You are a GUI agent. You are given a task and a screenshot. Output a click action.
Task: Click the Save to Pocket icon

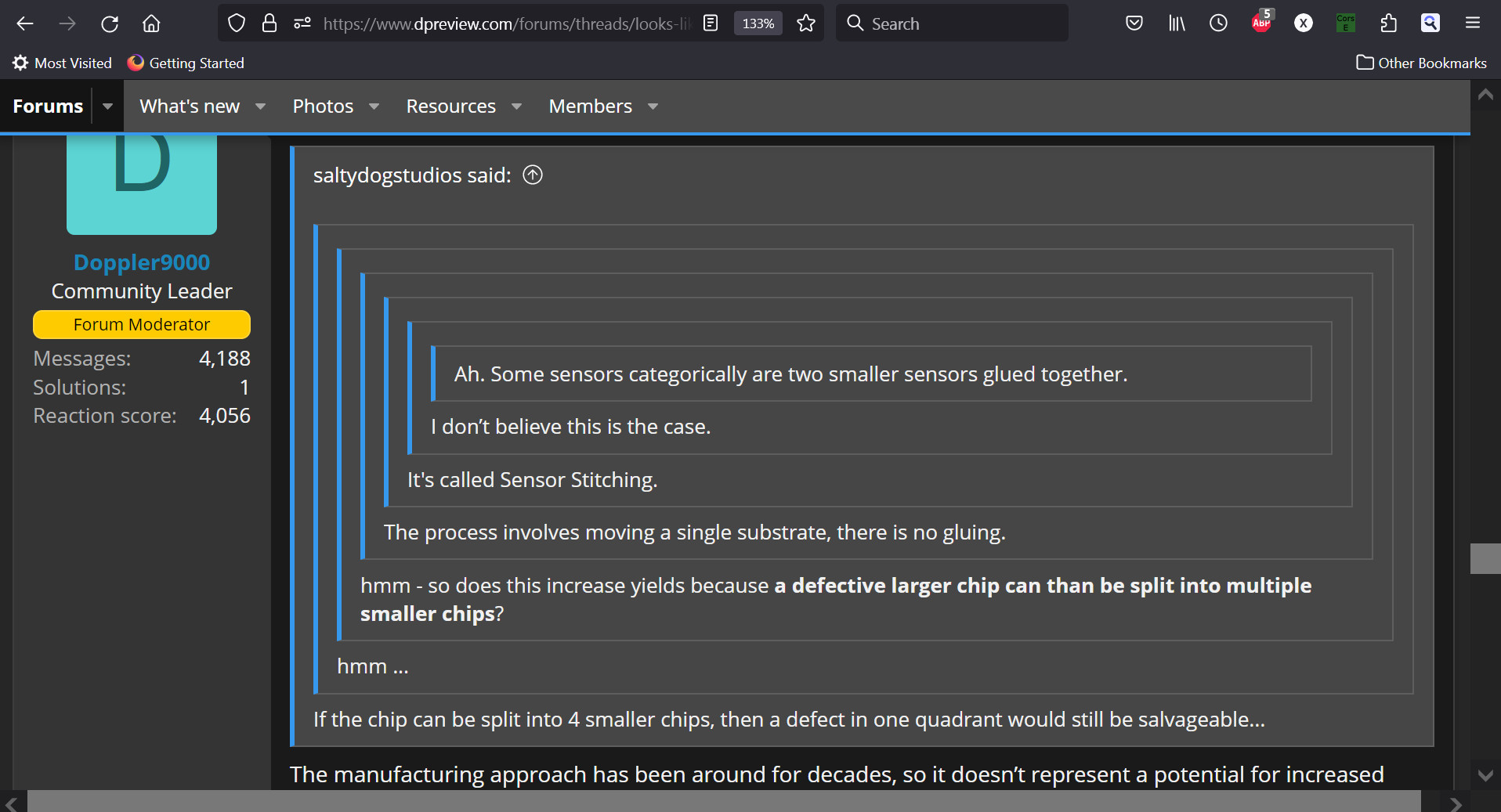coord(1134,23)
